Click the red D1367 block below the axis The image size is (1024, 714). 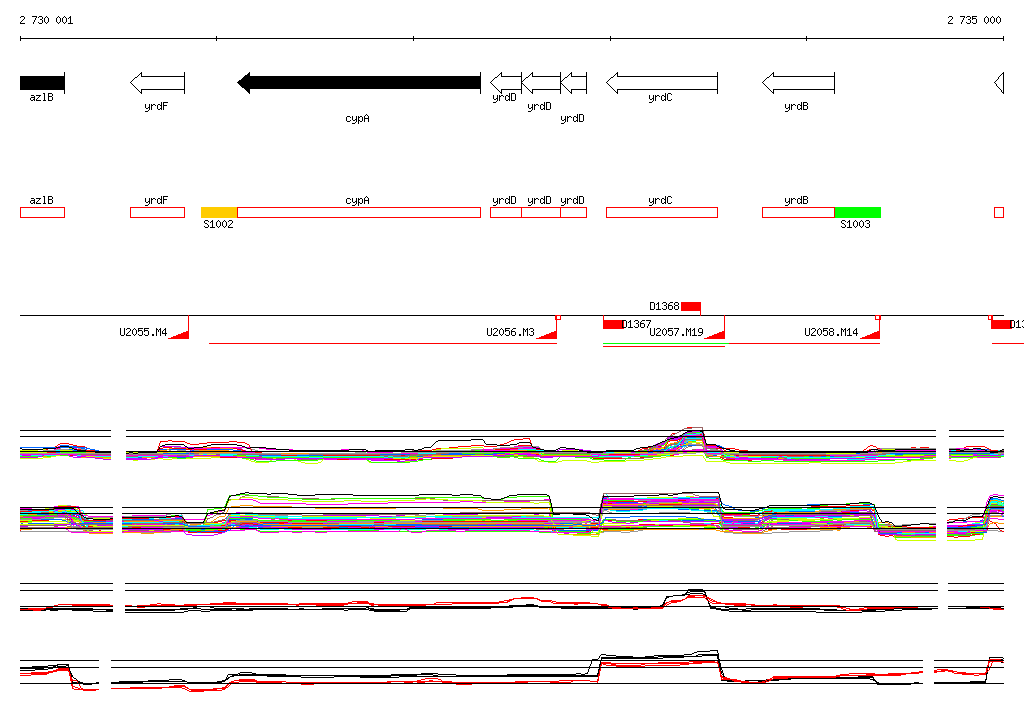click(613, 324)
